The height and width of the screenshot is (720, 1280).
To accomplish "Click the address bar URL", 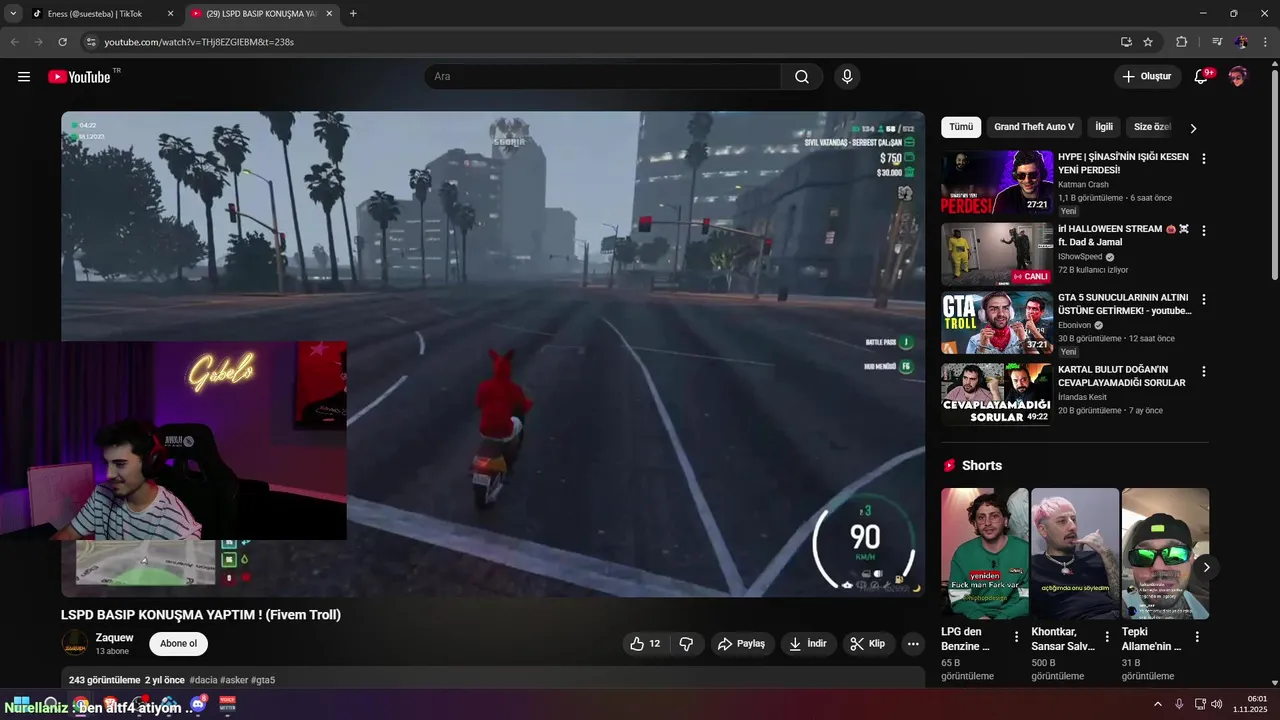I will pos(199,42).
